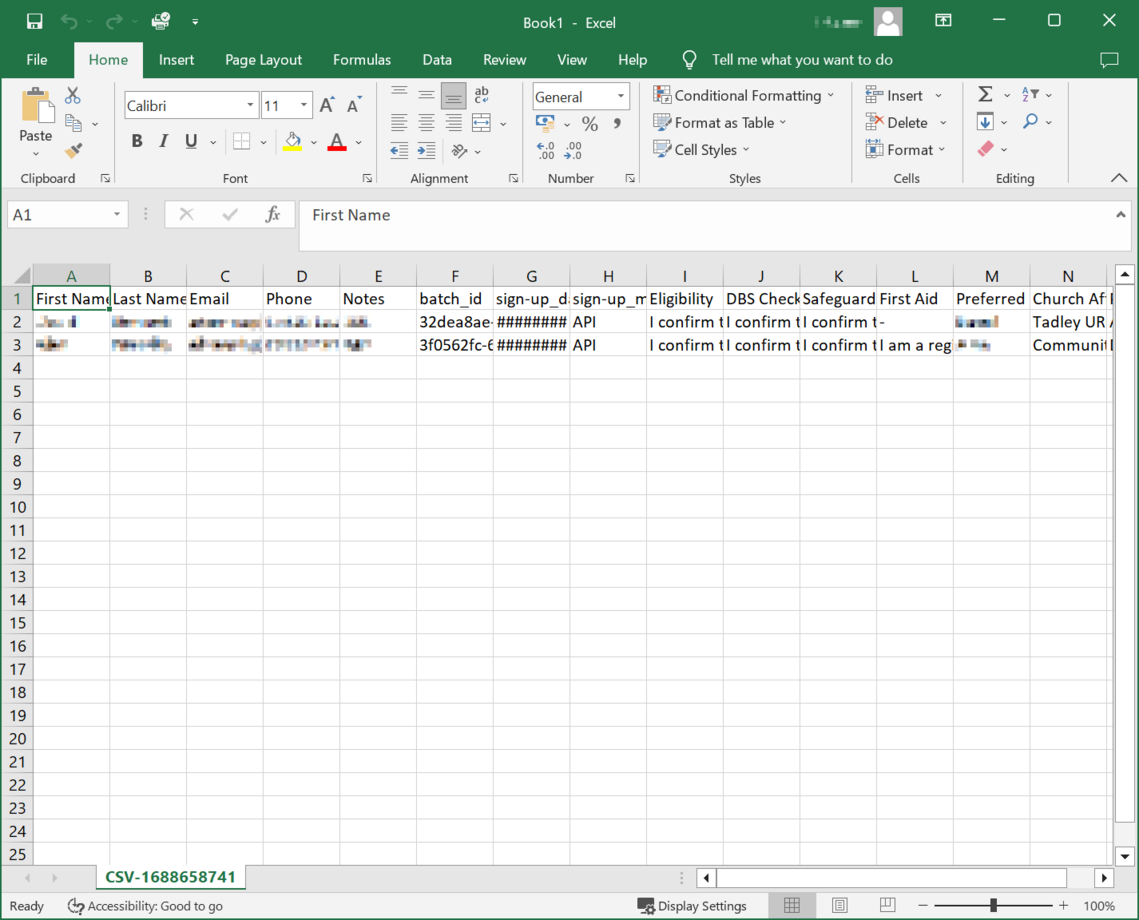Open the insert function fx dialog

click(x=272, y=214)
